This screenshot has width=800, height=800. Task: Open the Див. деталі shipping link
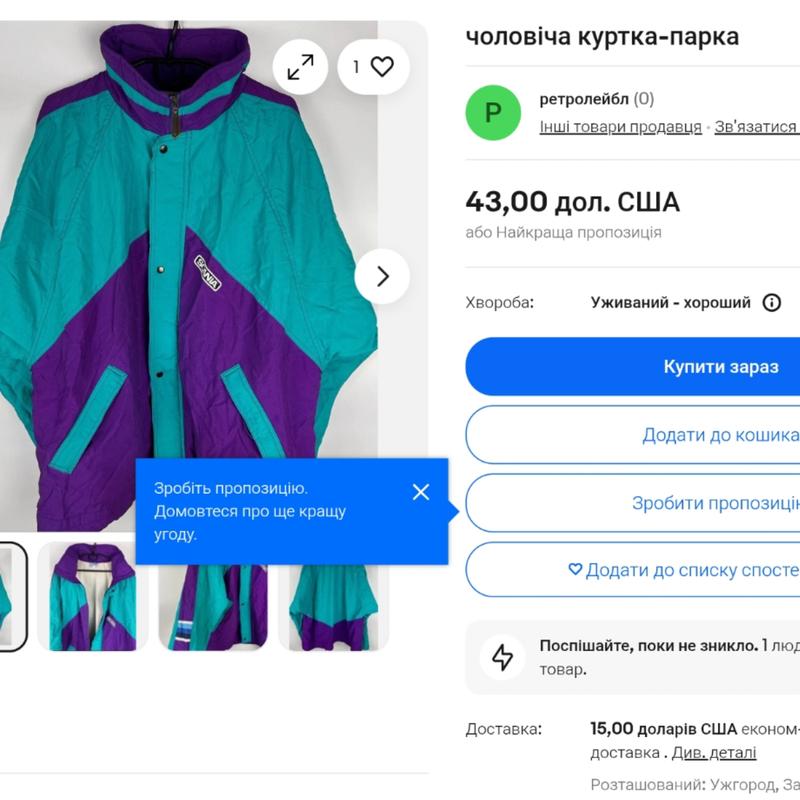tap(714, 753)
